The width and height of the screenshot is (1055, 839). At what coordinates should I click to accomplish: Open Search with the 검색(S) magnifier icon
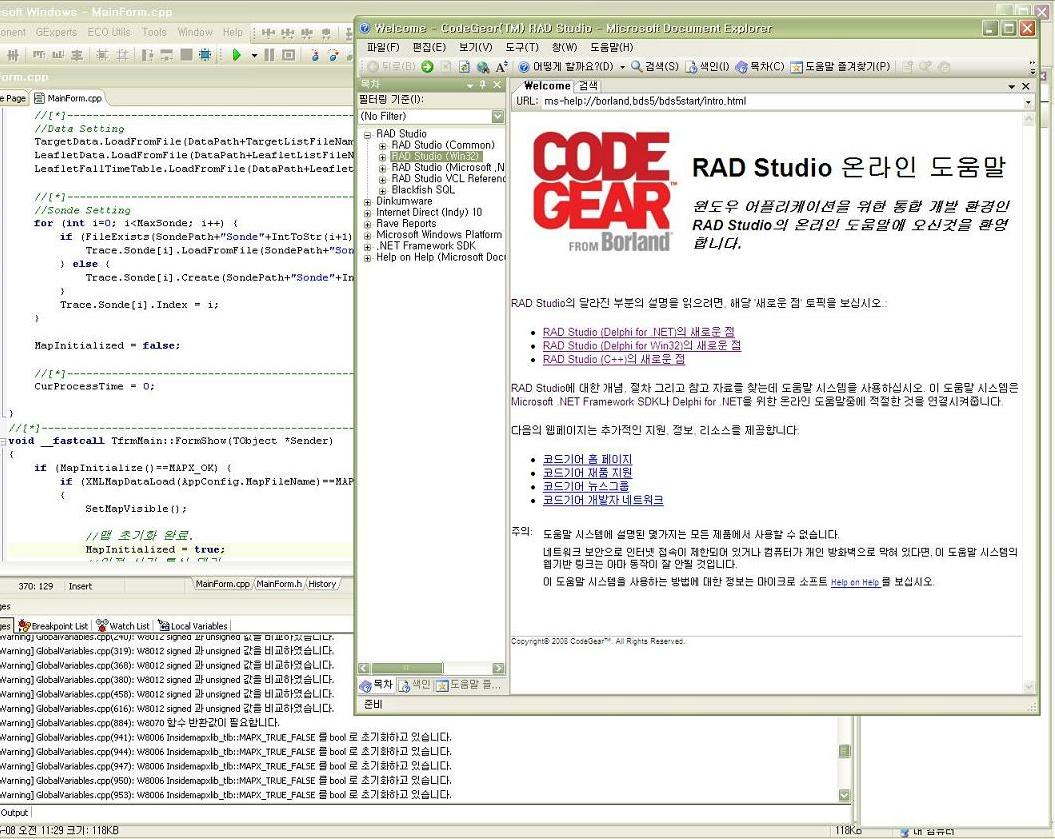(637, 67)
